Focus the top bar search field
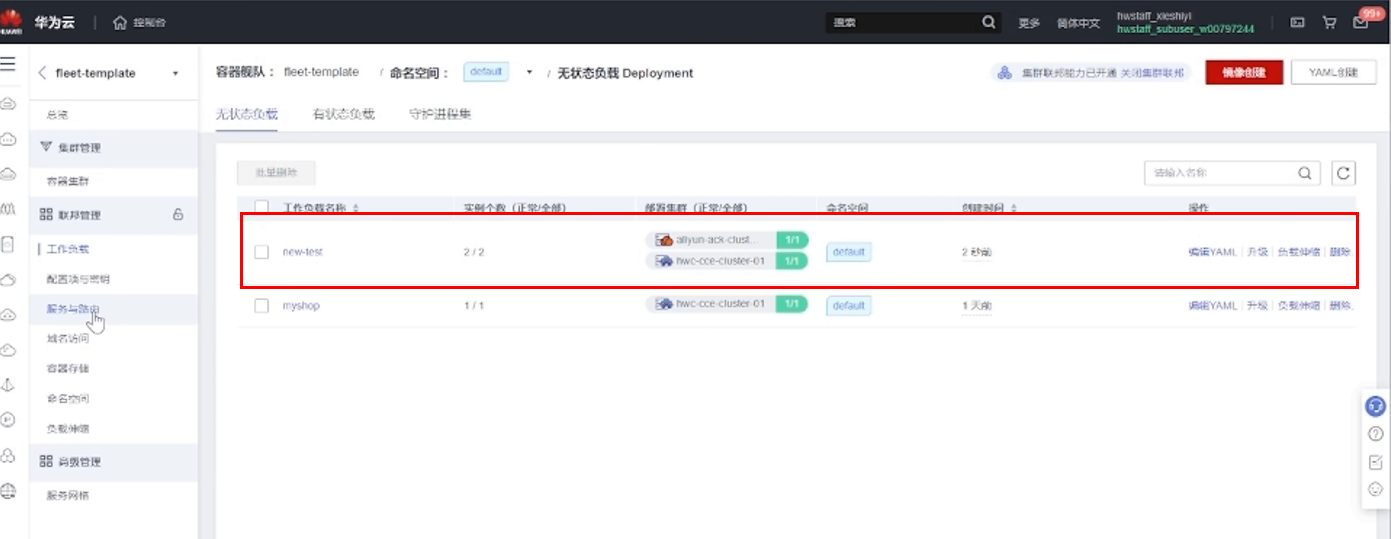This screenshot has height=539, width=1391. pyautogui.click(x=901, y=22)
